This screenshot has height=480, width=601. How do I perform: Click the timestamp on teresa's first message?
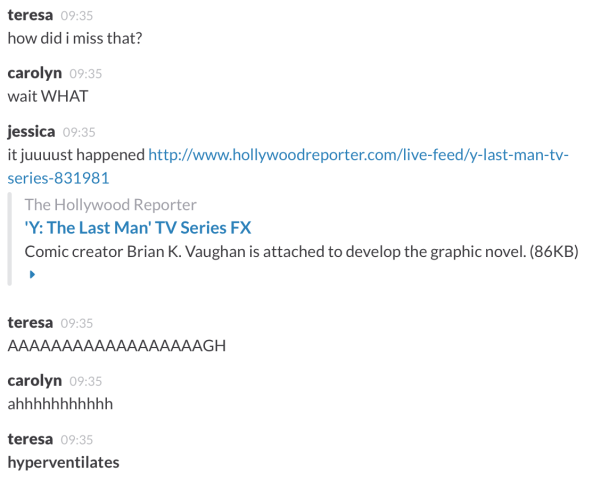pyautogui.click(x=77, y=16)
